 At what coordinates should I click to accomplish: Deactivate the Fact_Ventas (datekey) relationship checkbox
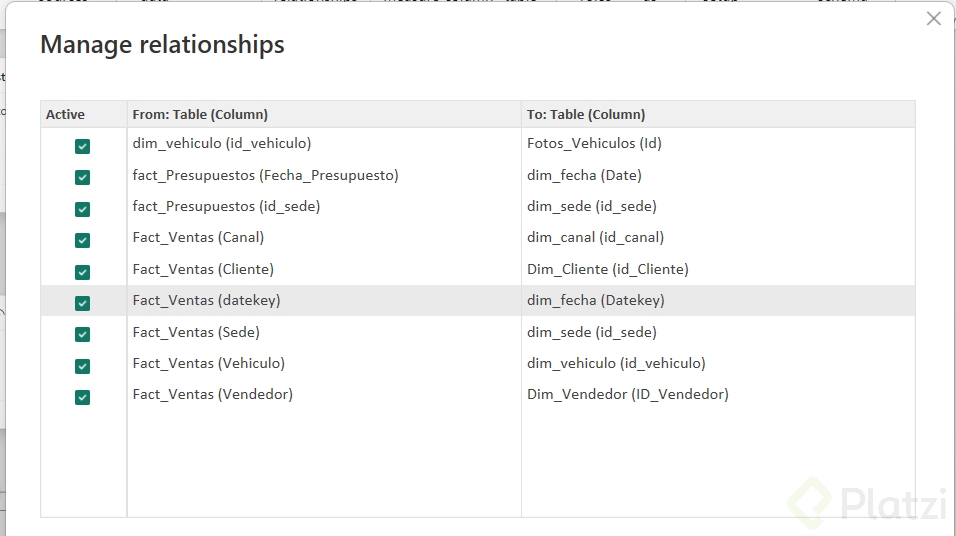point(82,303)
